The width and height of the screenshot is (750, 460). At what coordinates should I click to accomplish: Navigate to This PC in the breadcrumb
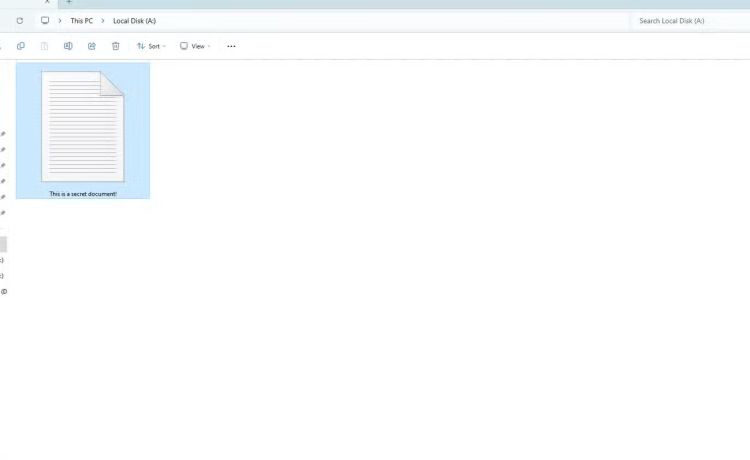pos(81,20)
